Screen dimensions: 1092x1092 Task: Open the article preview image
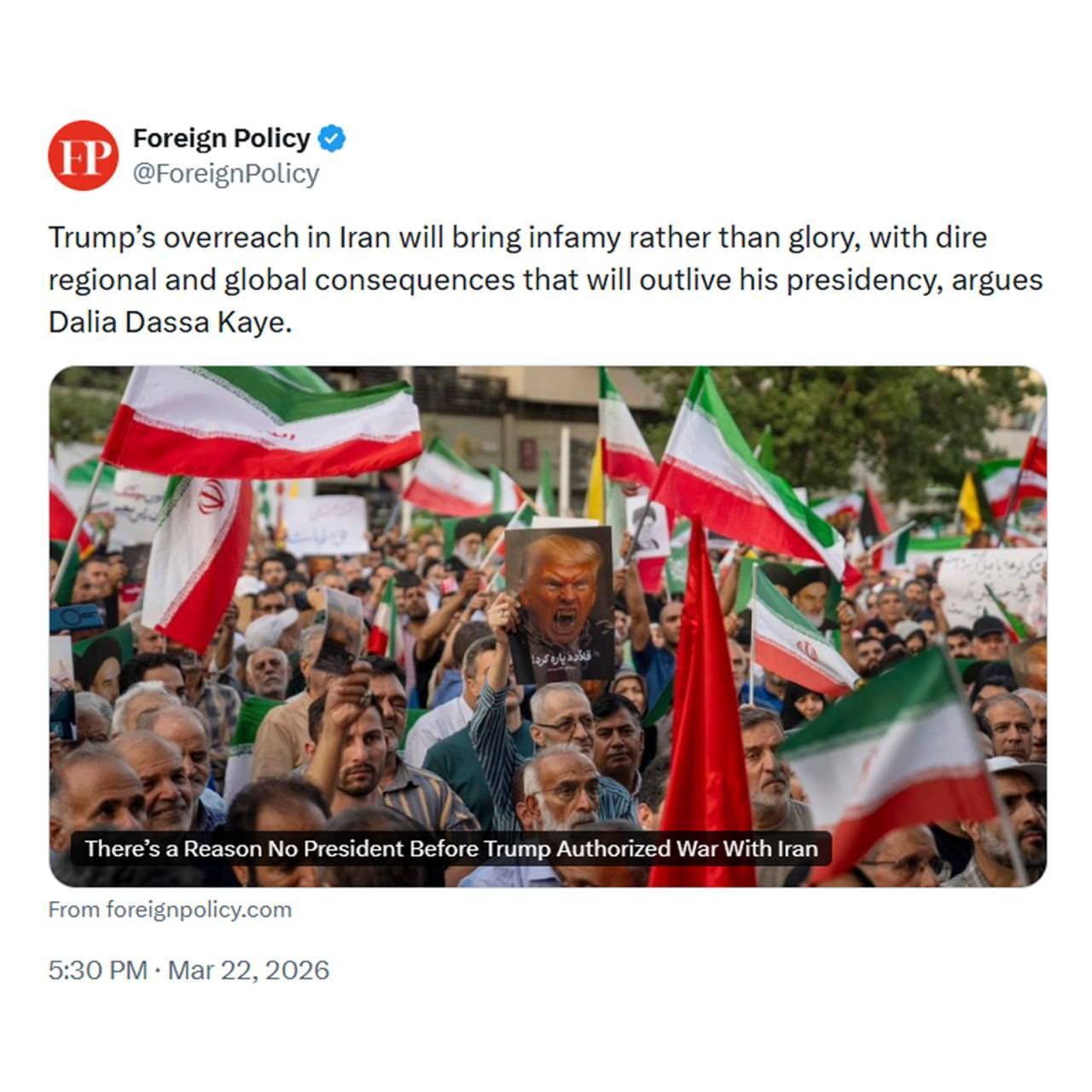point(548,627)
